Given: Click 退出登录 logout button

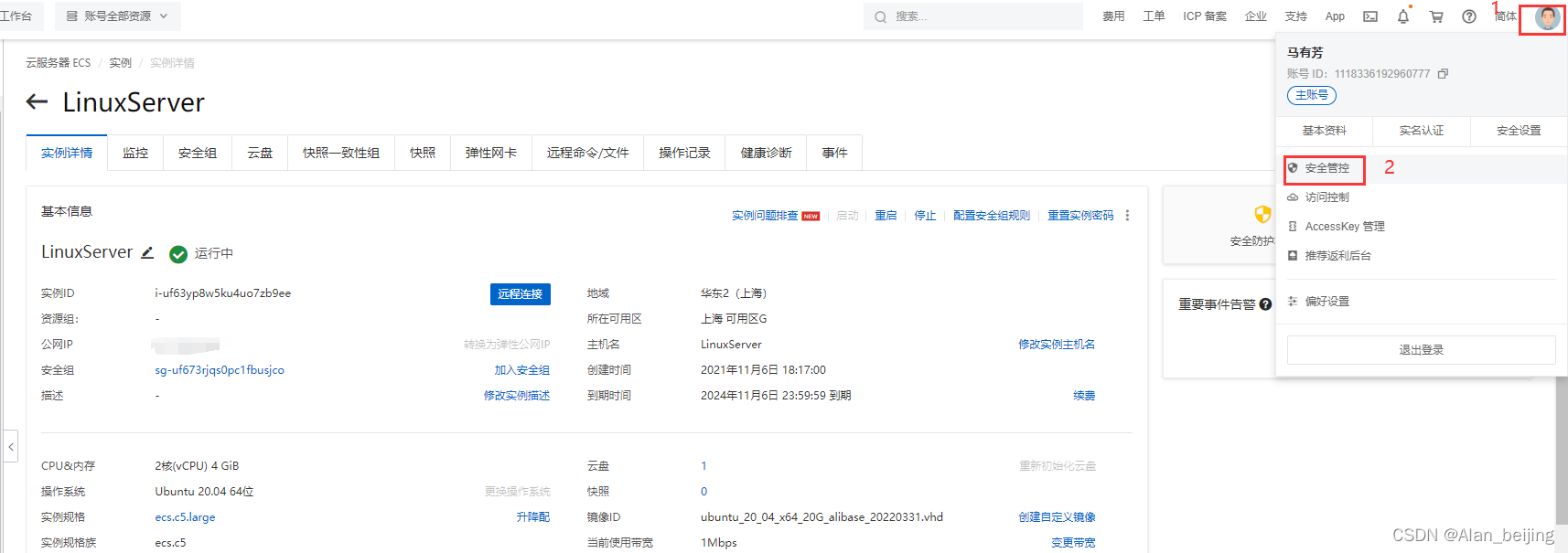Looking at the screenshot, I should click(x=1421, y=350).
